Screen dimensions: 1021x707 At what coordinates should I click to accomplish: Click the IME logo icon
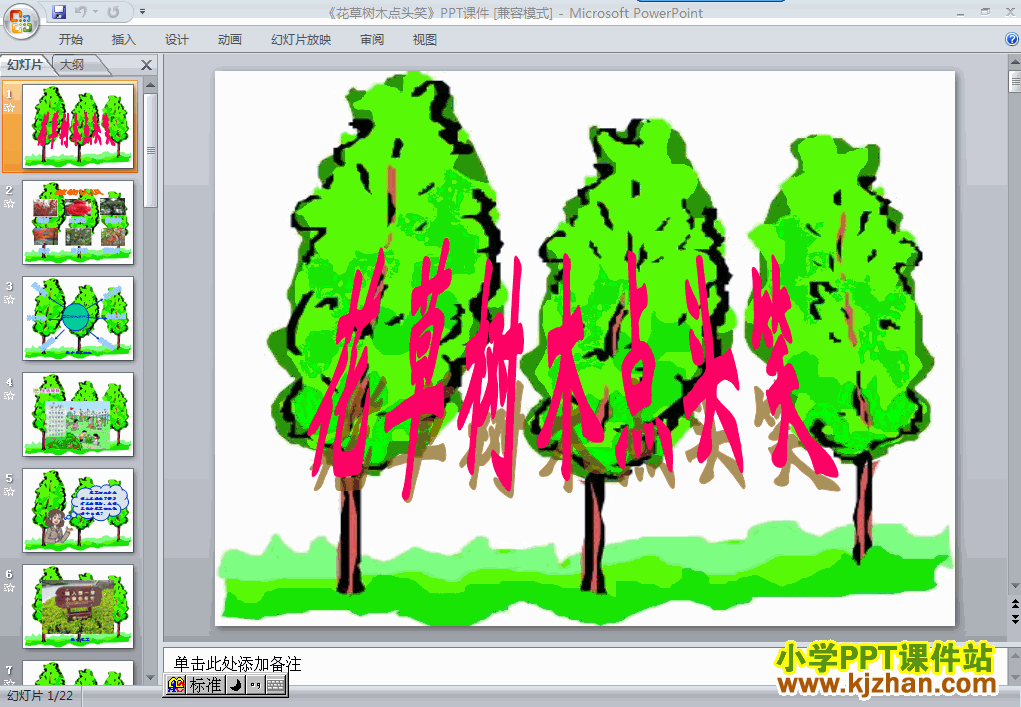(176, 685)
